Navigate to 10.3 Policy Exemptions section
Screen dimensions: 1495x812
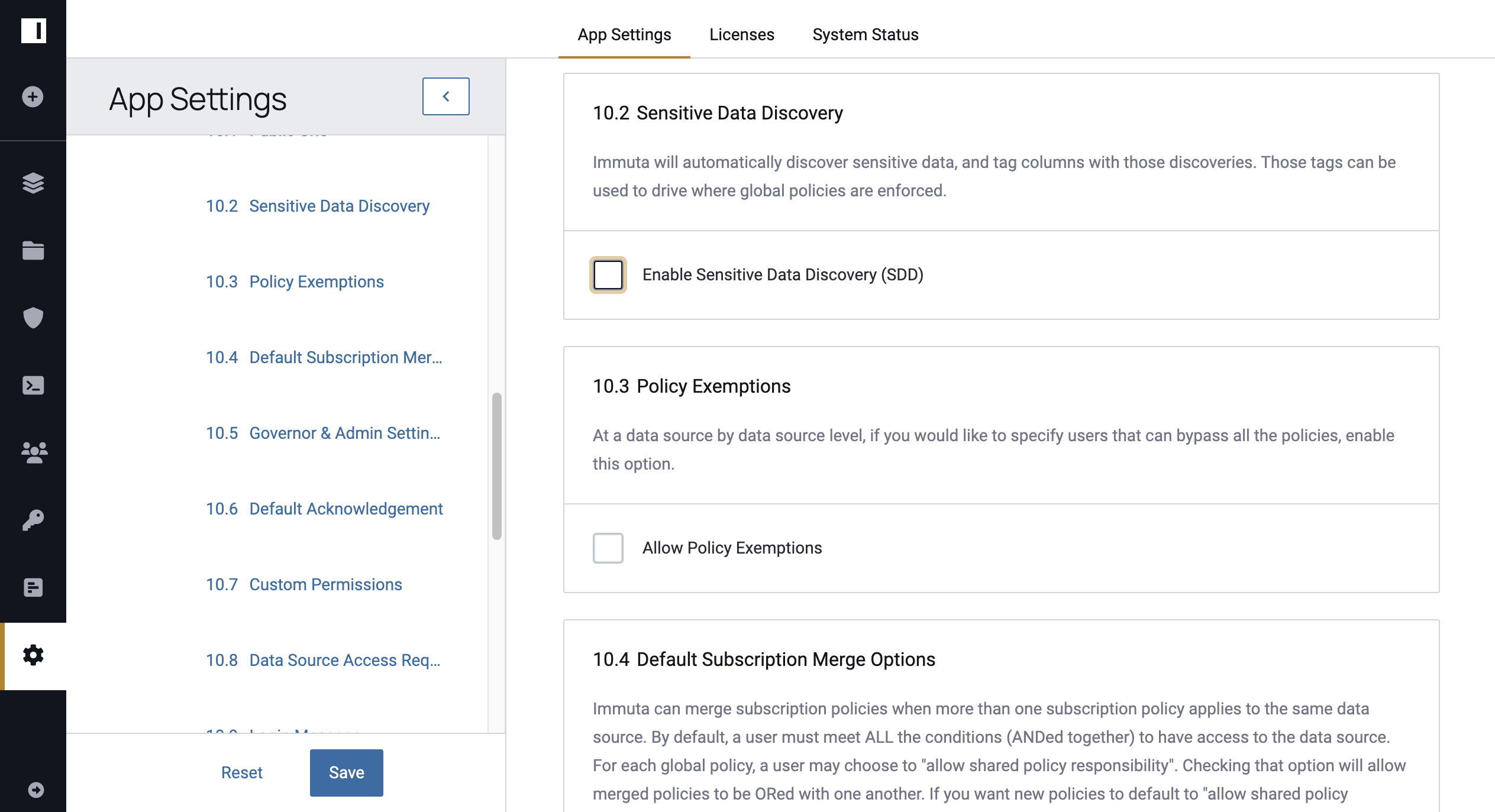tap(316, 281)
